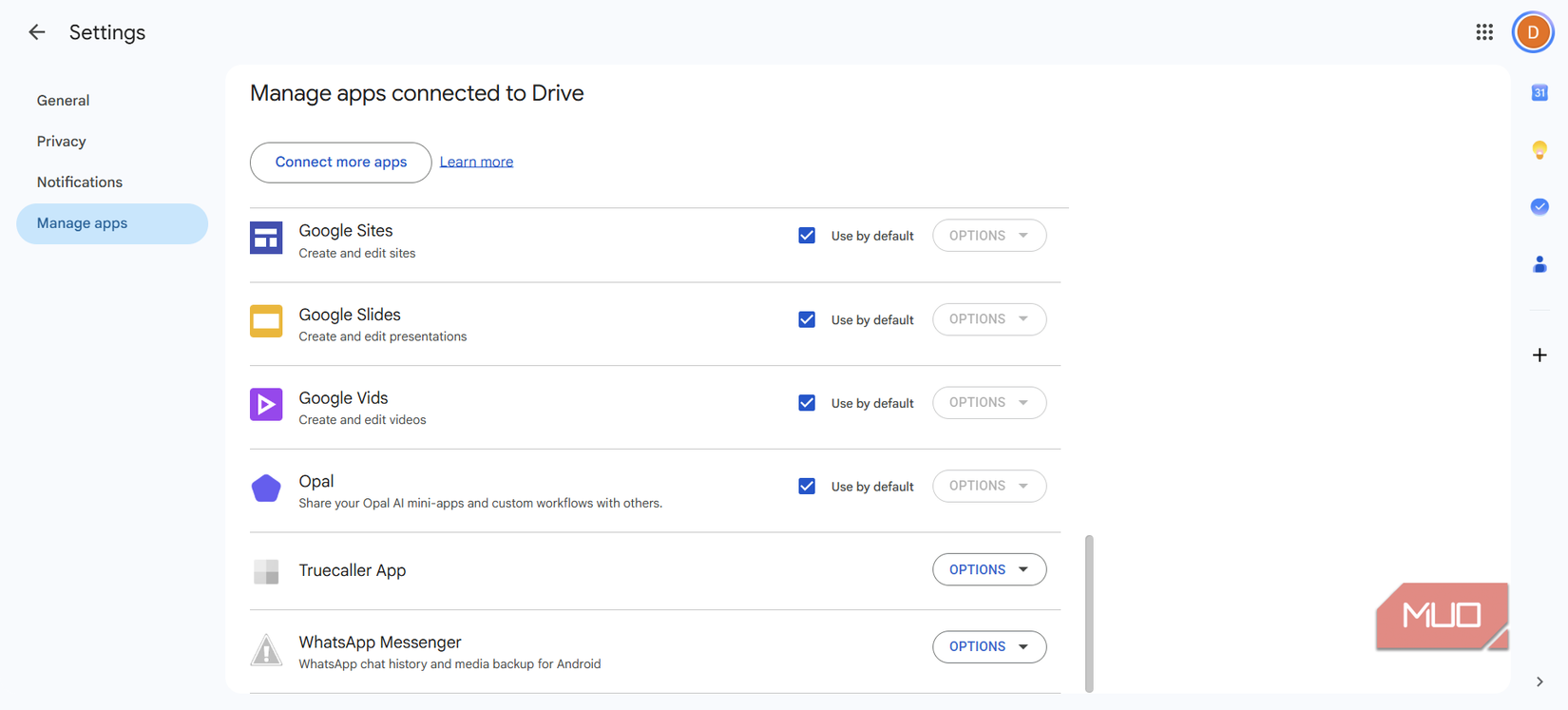
Task: Open the Google apps grid
Action: pos(1484,32)
